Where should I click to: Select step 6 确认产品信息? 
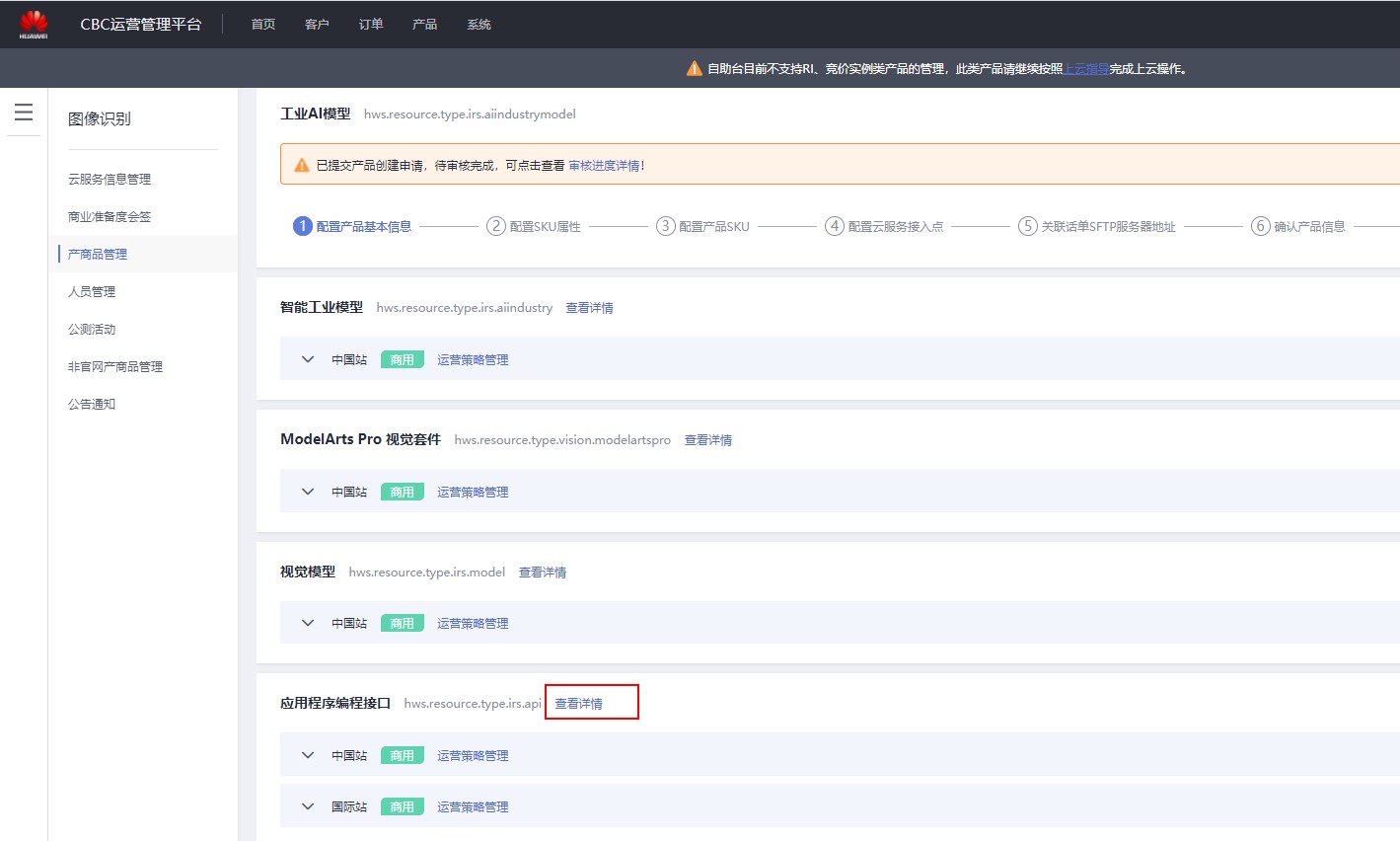point(1298,226)
